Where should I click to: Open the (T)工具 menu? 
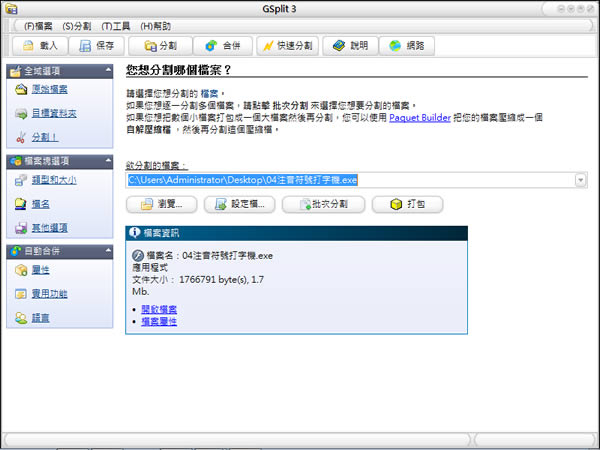[x=116, y=26]
